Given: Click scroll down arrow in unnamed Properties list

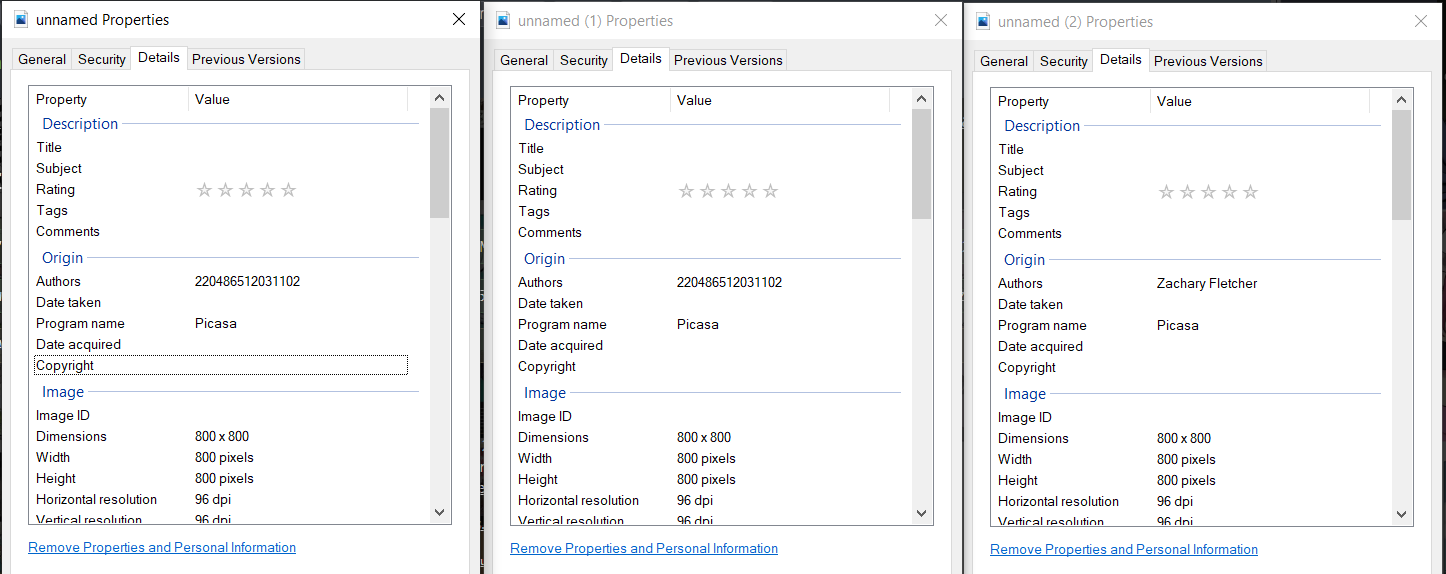Looking at the screenshot, I should pos(440,512).
